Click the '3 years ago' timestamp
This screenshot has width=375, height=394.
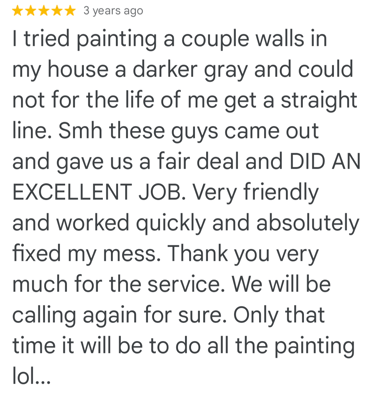(x=113, y=11)
